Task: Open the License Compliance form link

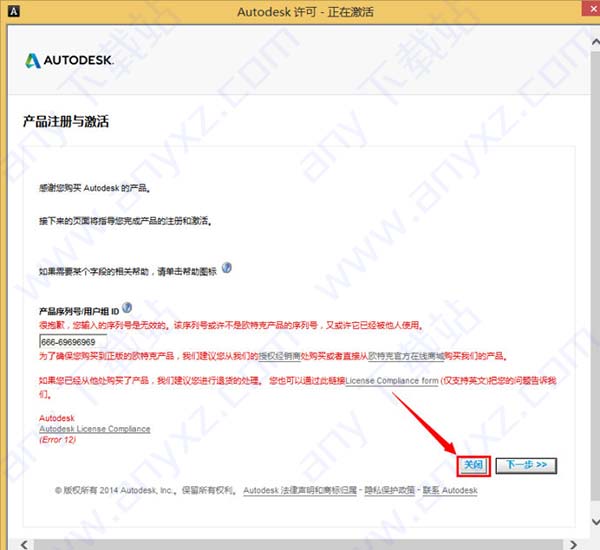Action: point(392,381)
